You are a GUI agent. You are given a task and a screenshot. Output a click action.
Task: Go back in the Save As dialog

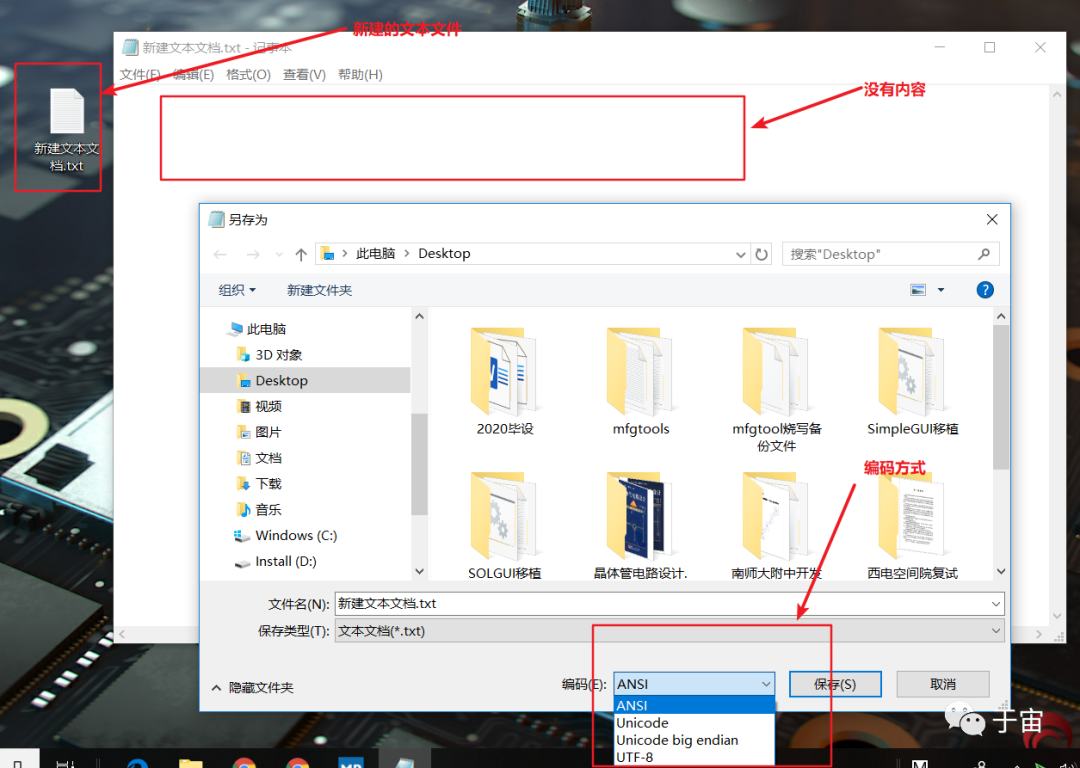coord(220,254)
